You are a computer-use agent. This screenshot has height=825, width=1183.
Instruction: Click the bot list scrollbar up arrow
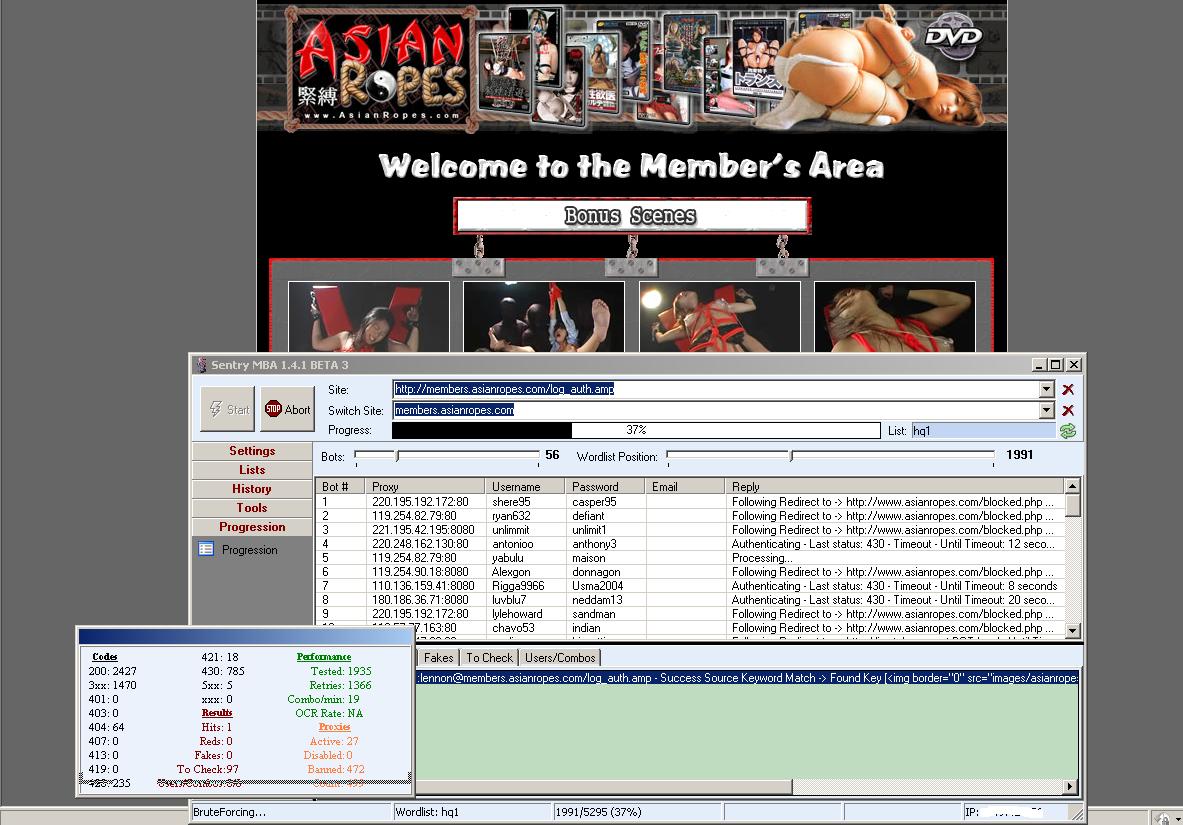point(1072,486)
